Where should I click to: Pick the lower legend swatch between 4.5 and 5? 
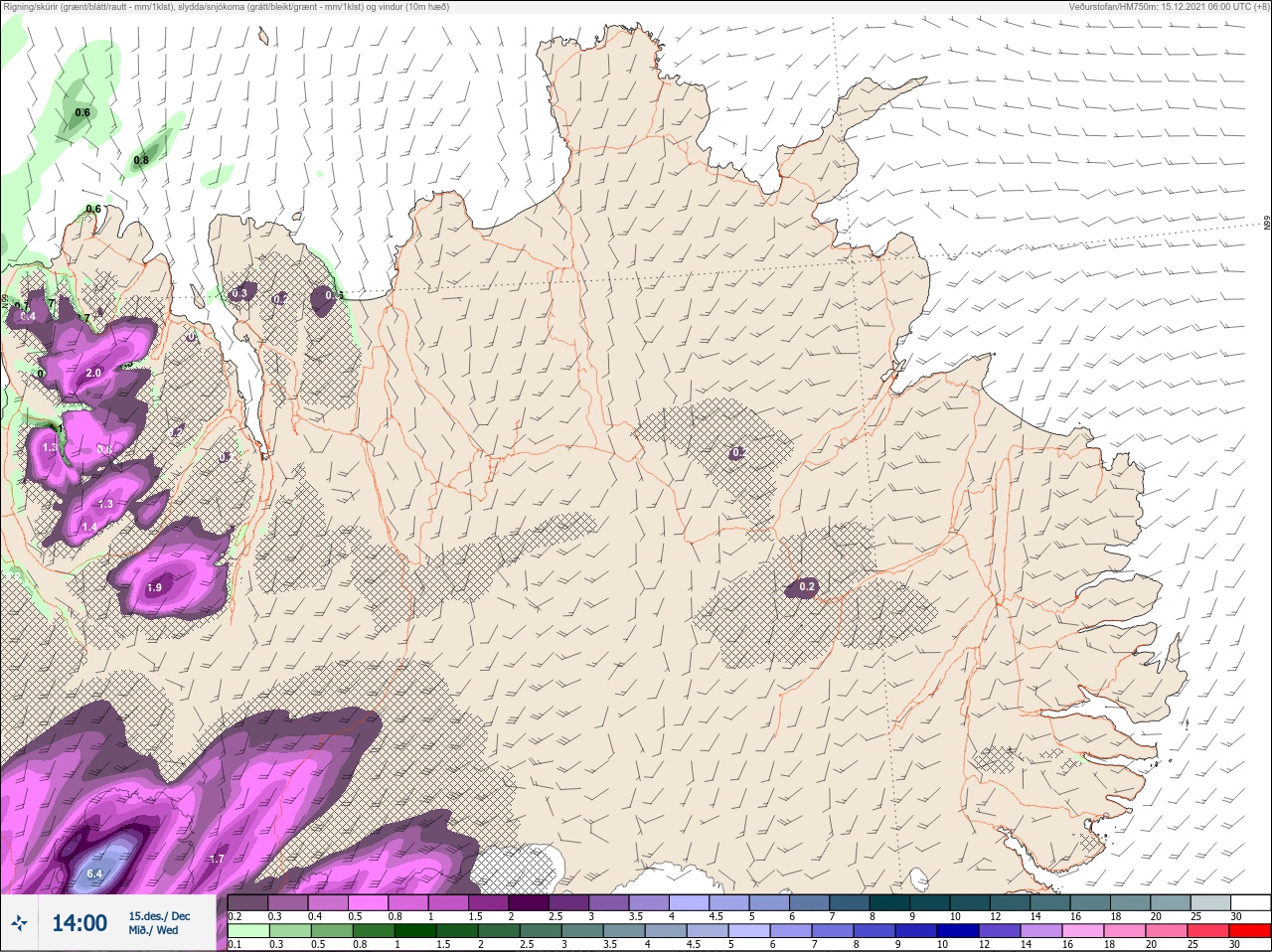[x=708, y=931]
